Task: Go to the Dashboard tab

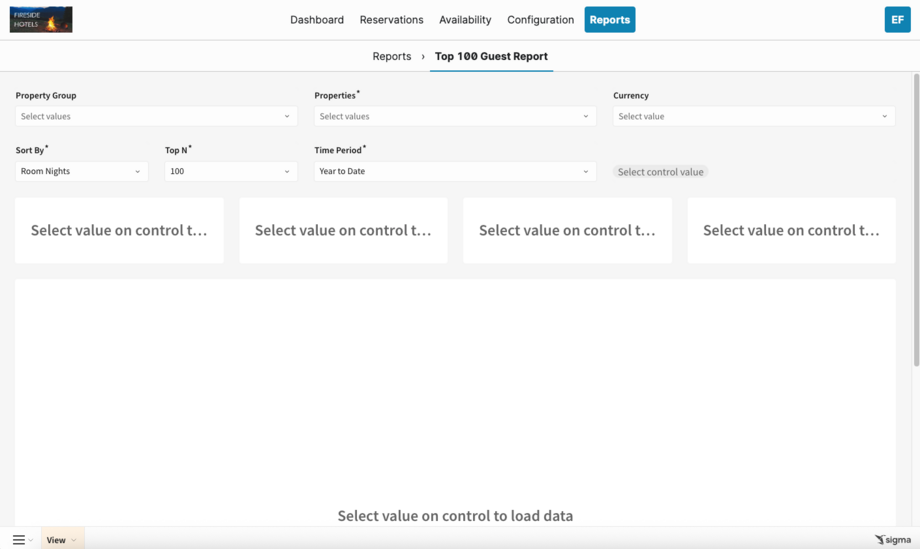Action: (x=317, y=19)
